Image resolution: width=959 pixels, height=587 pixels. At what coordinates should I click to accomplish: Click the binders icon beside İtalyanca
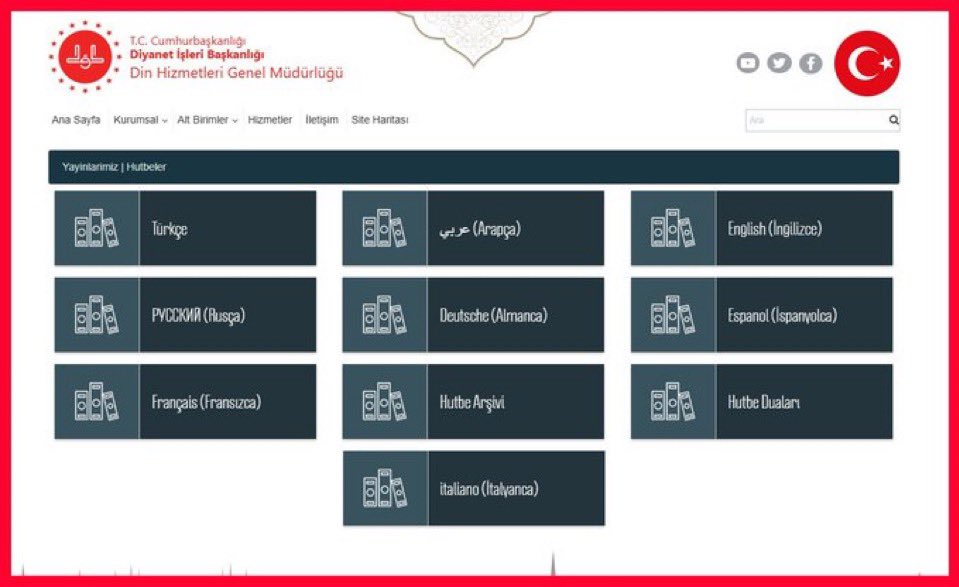pos(385,489)
